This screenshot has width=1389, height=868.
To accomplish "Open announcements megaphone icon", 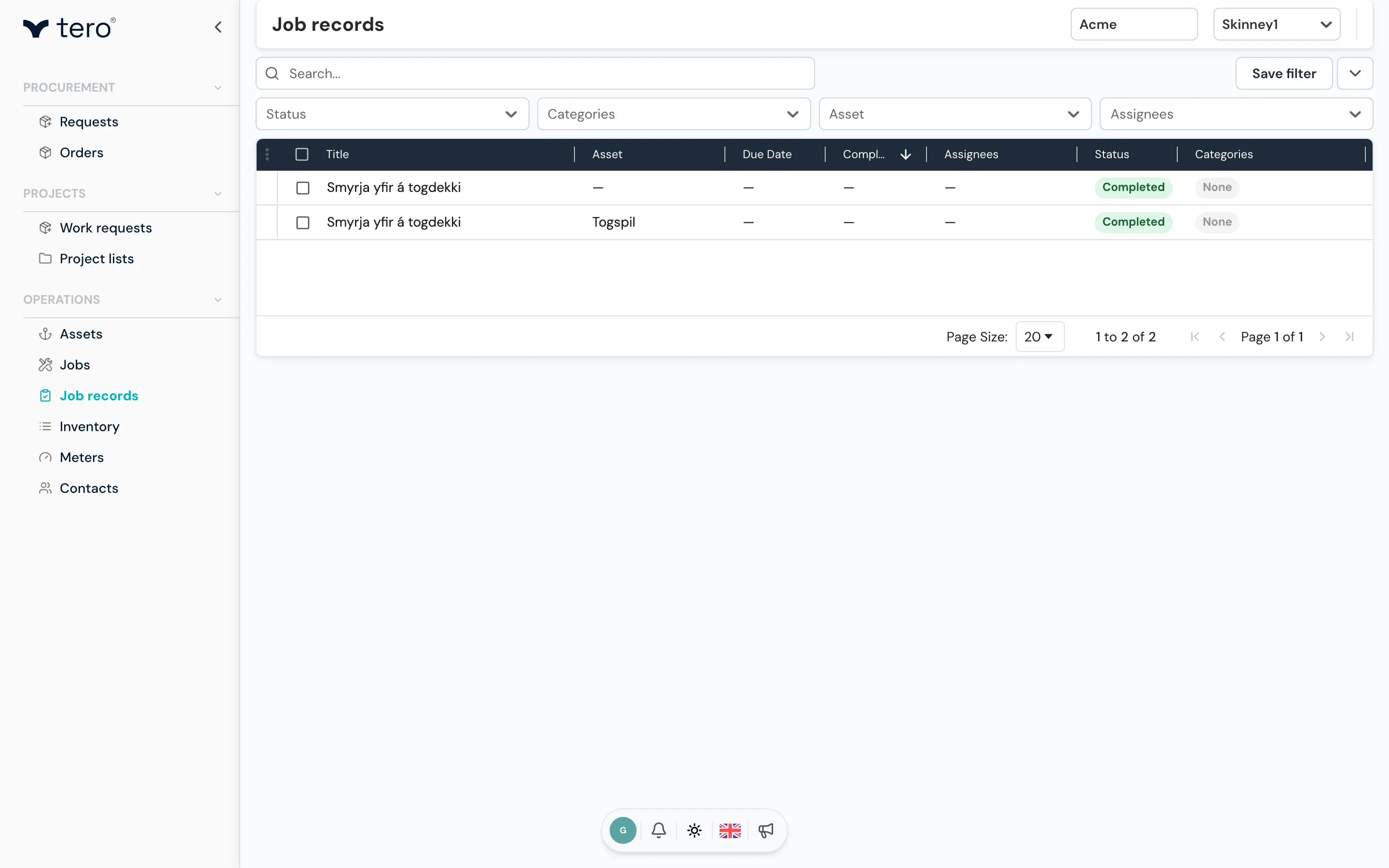I will click(766, 830).
